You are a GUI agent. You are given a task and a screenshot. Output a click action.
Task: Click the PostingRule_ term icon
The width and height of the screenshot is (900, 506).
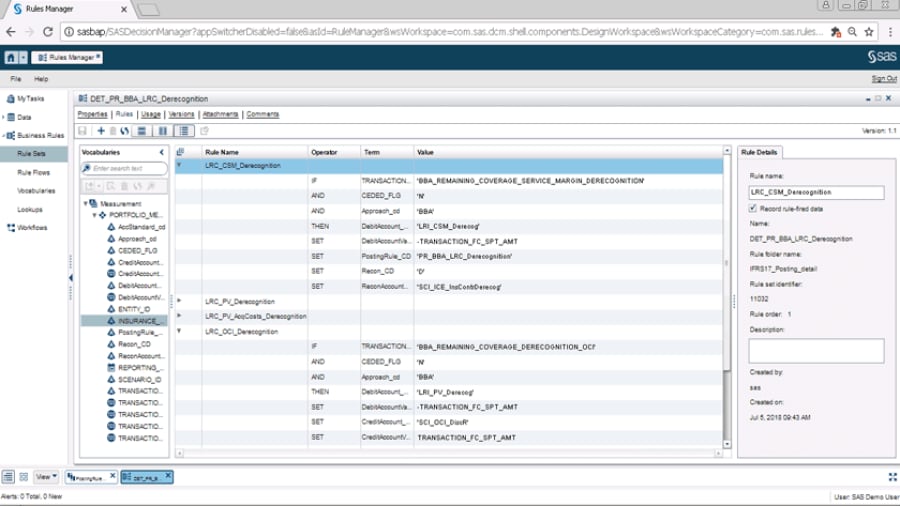point(111,333)
